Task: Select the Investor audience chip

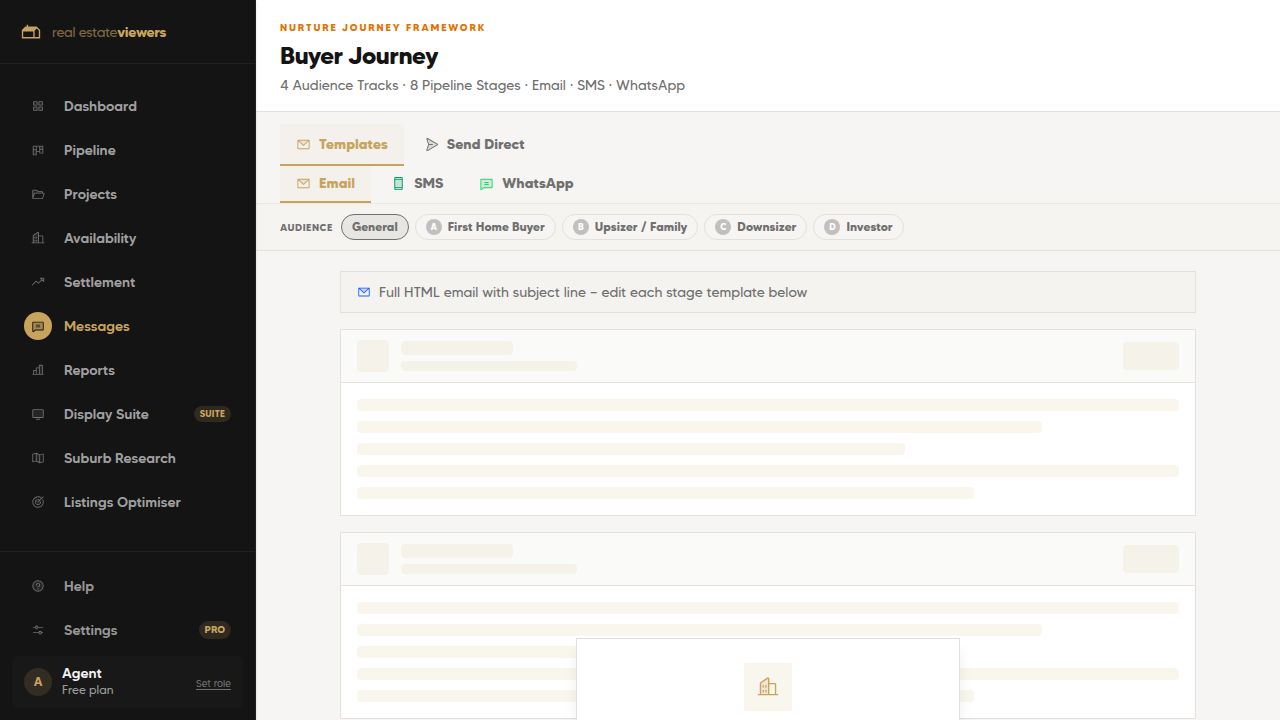Action: 858,227
